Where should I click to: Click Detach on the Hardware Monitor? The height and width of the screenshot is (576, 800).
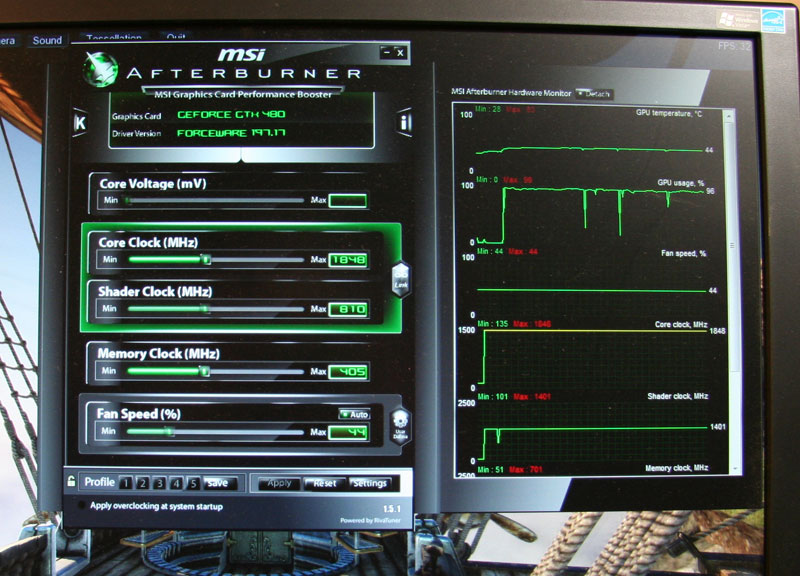click(594, 94)
